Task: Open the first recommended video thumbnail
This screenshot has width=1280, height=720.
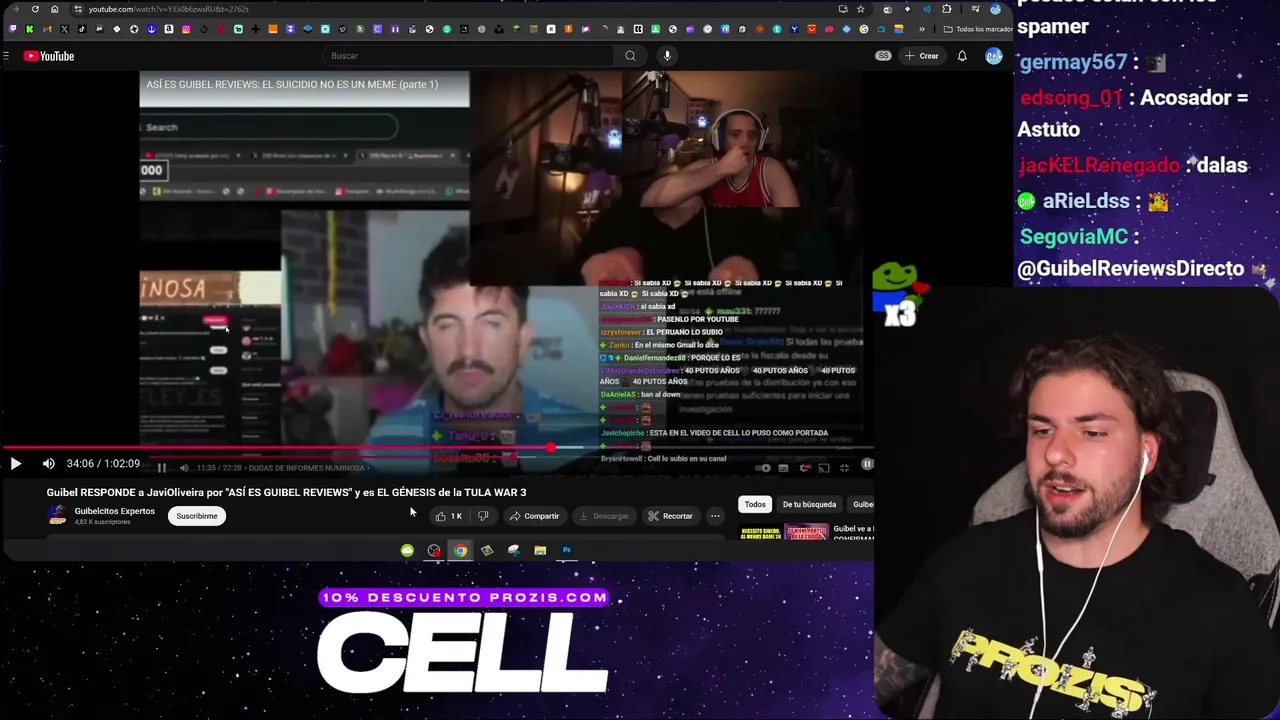Action: (785, 533)
